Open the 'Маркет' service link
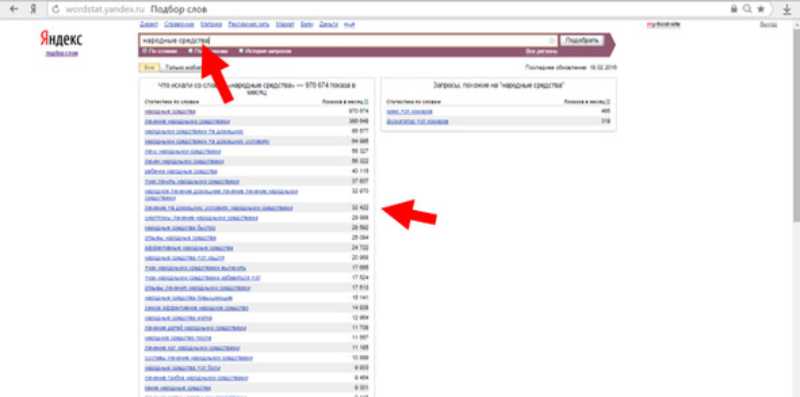 point(285,24)
